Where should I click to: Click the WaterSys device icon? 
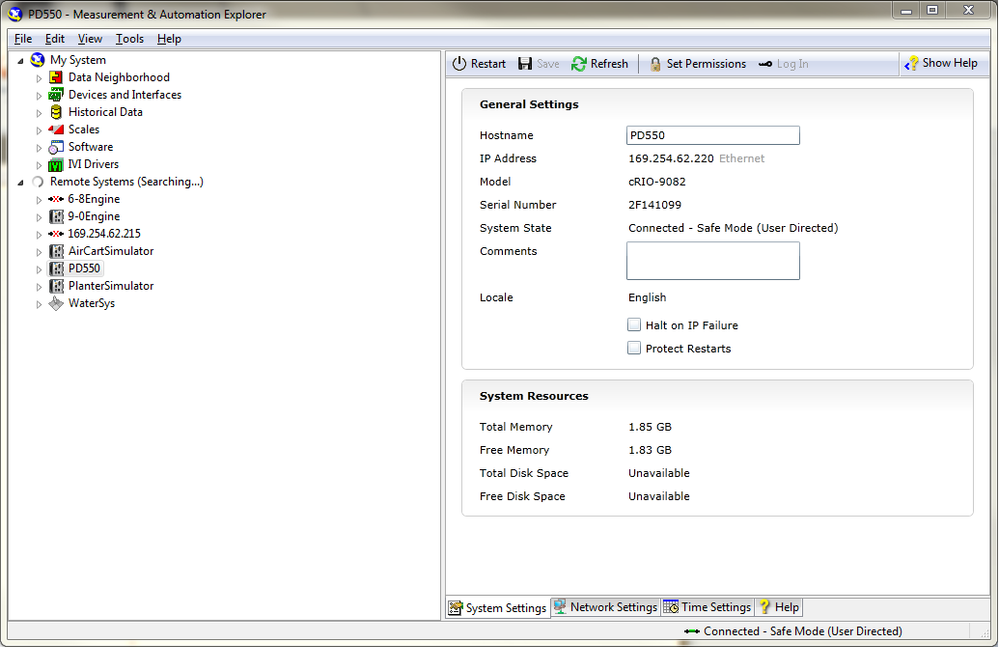(56, 303)
